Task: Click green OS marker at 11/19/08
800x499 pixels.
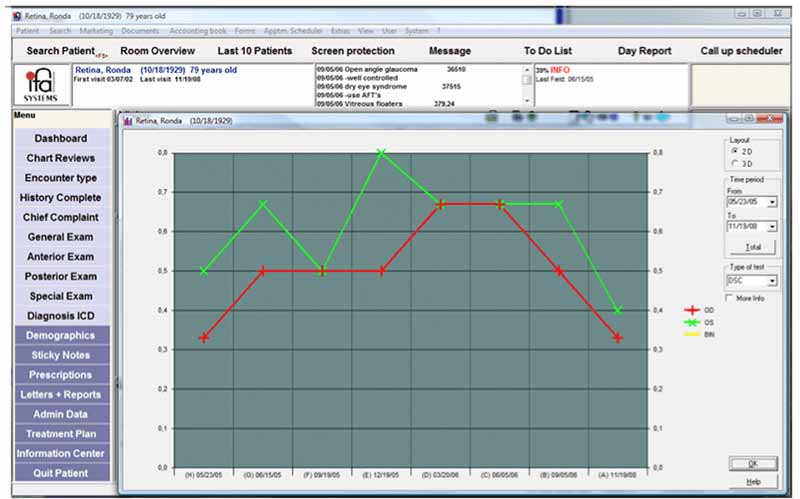Action: 618,310
